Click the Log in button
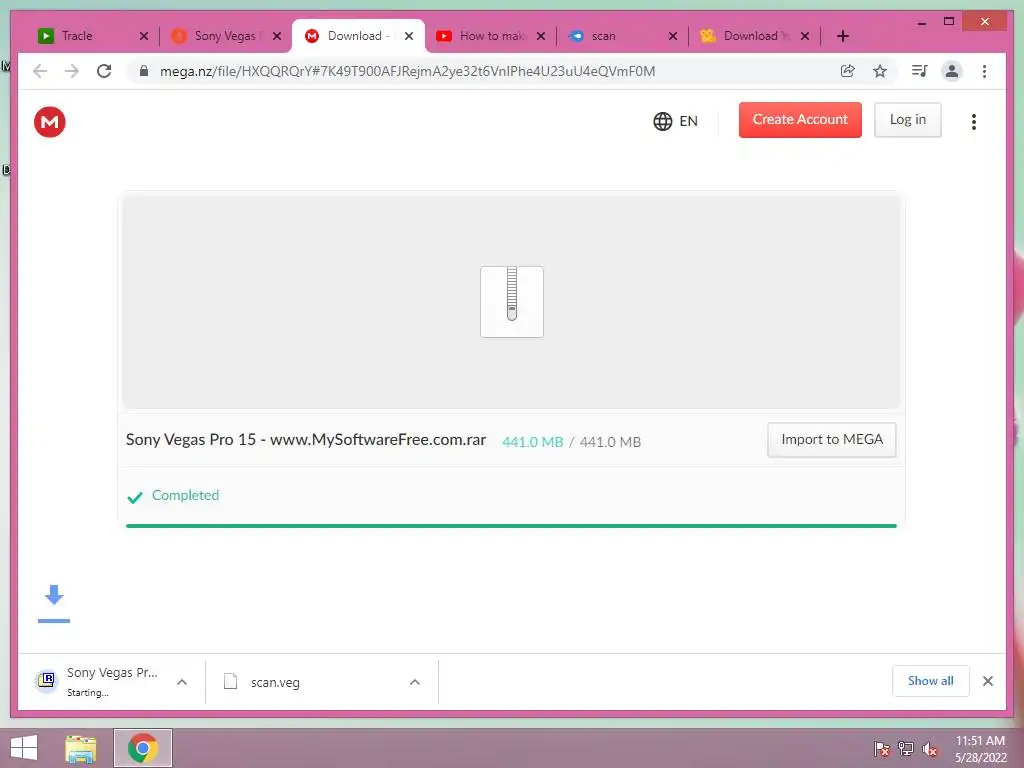 [x=908, y=120]
